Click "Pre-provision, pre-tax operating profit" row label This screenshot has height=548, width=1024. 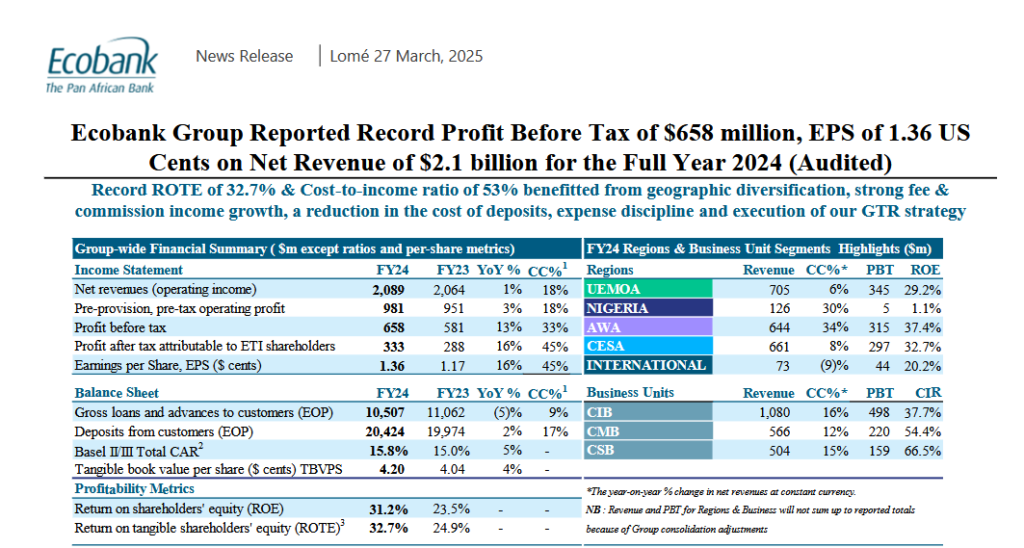coord(180,308)
